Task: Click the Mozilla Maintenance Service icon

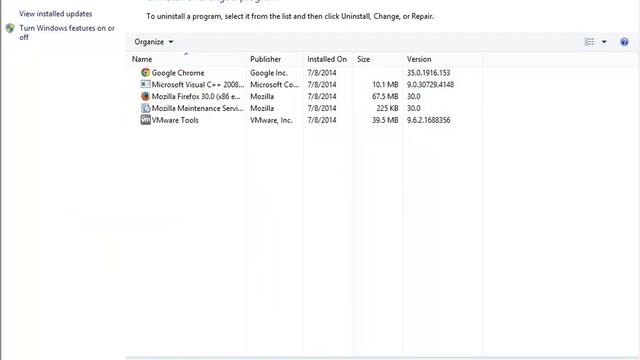Action: click(x=145, y=108)
